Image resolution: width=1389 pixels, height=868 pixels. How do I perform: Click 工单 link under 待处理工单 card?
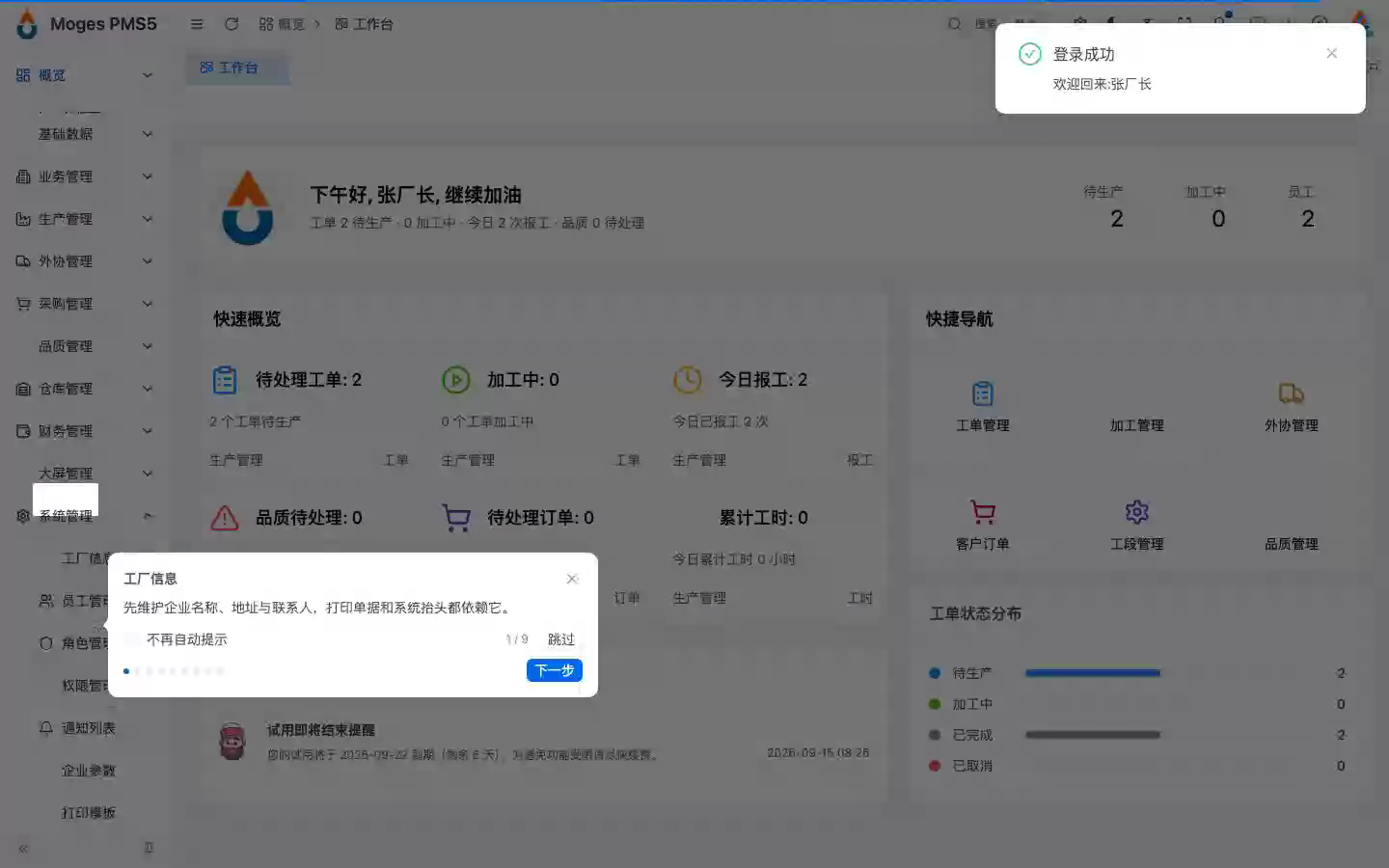click(396, 460)
